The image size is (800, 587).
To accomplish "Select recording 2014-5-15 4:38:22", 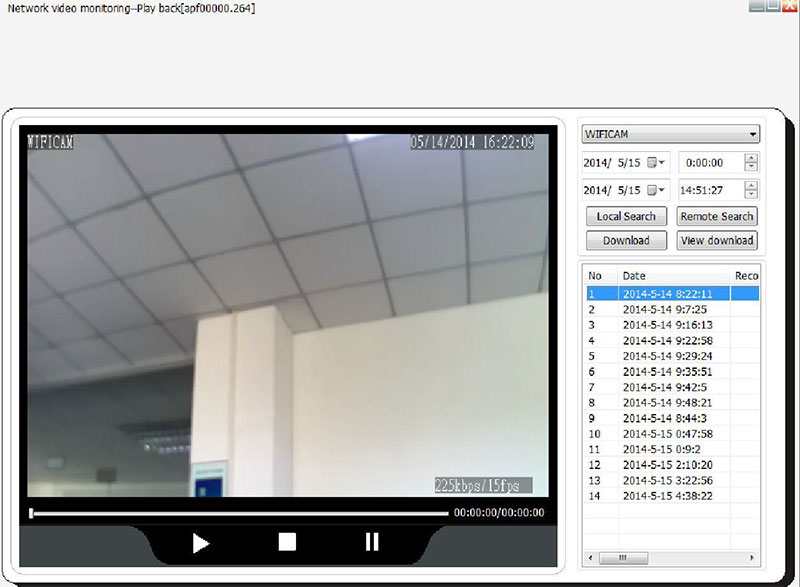I will pyautogui.click(x=671, y=496).
